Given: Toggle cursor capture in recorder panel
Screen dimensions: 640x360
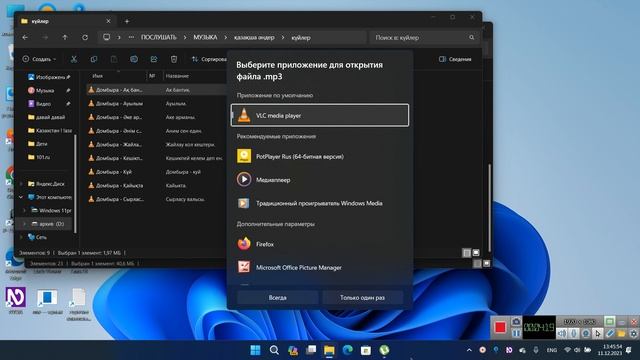Looking at the screenshot, I should [598, 334].
